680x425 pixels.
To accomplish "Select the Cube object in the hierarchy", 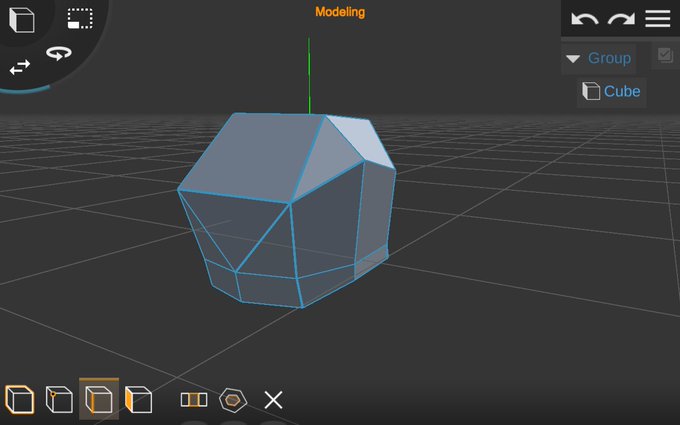I will (611, 92).
